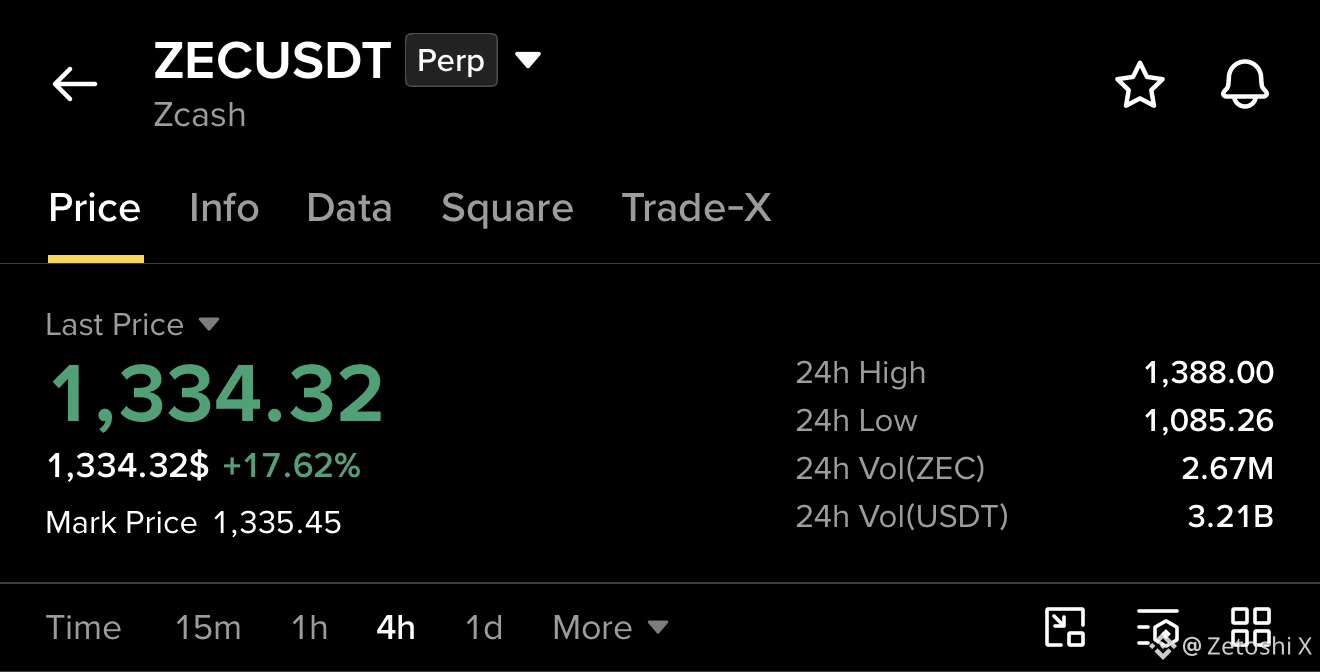The height and width of the screenshot is (672, 1320).
Task: Click the Mark Price value 1,335.45
Action: point(277,522)
